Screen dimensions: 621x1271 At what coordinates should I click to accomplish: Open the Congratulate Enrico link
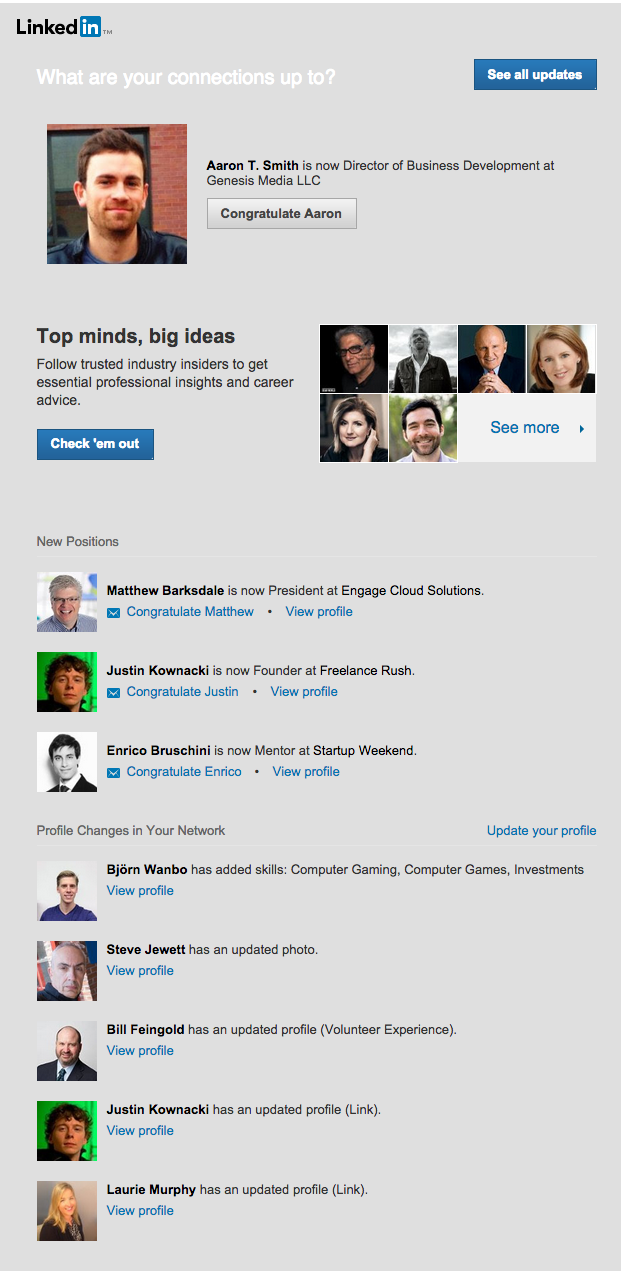pos(184,772)
